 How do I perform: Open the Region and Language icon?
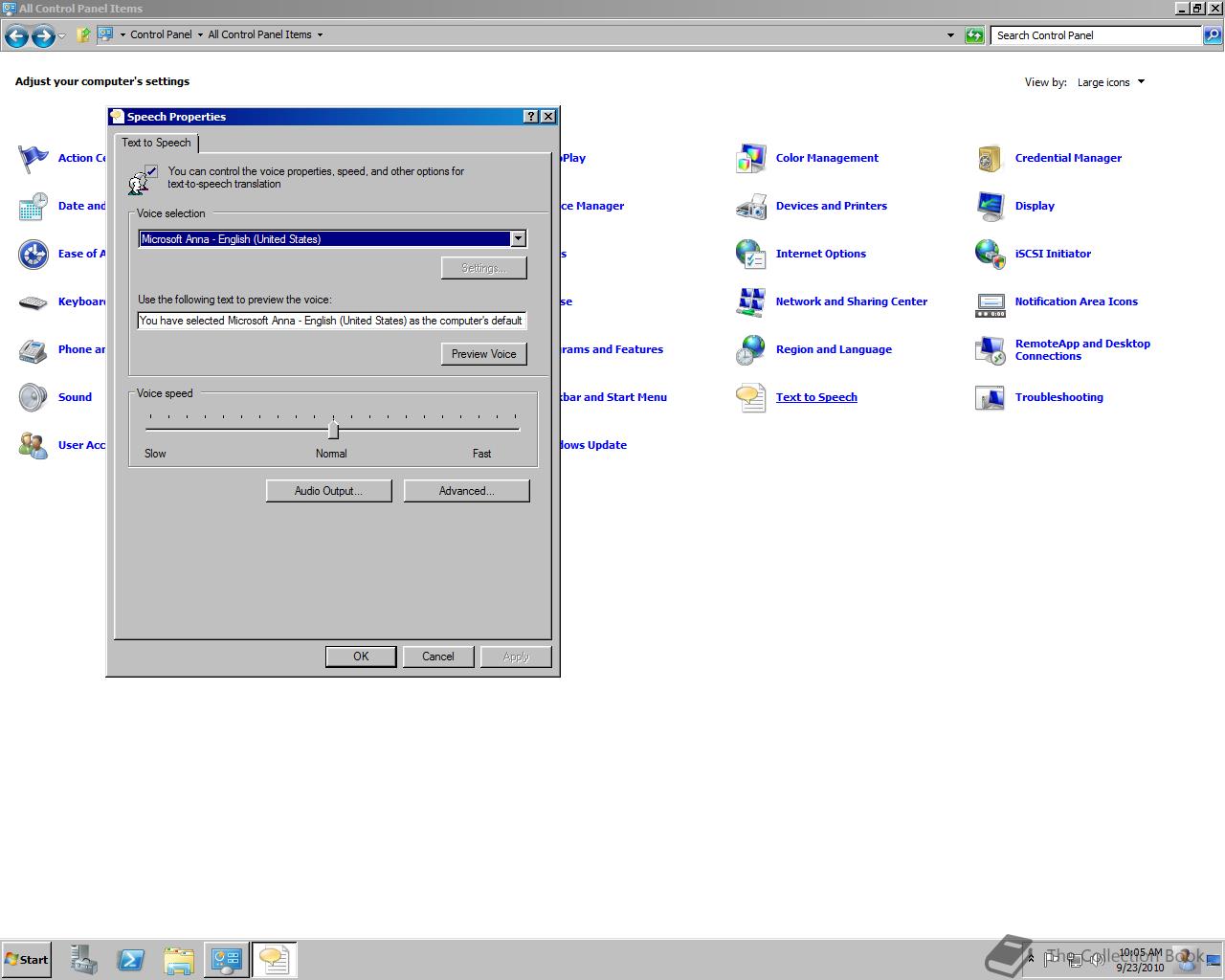tap(751, 350)
